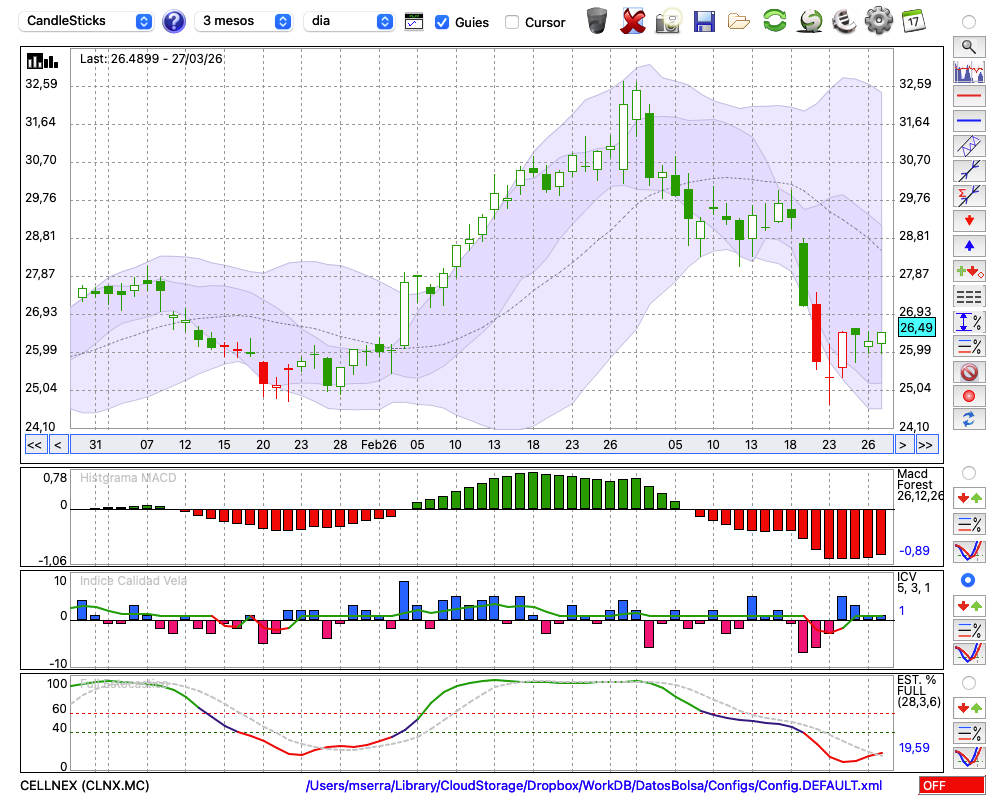This screenshot has height=800, width=1000.
Task: Select the blue horizontal line tool
Action: (968, 121)
